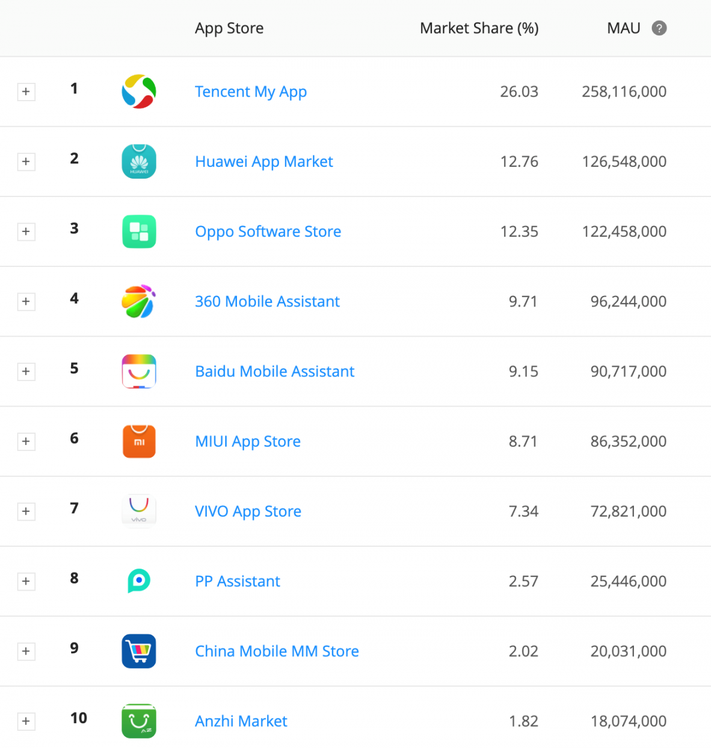Screen dimensions: 711x748
Task: Click the Tencent My App logo icon
Action: [139, 92]
